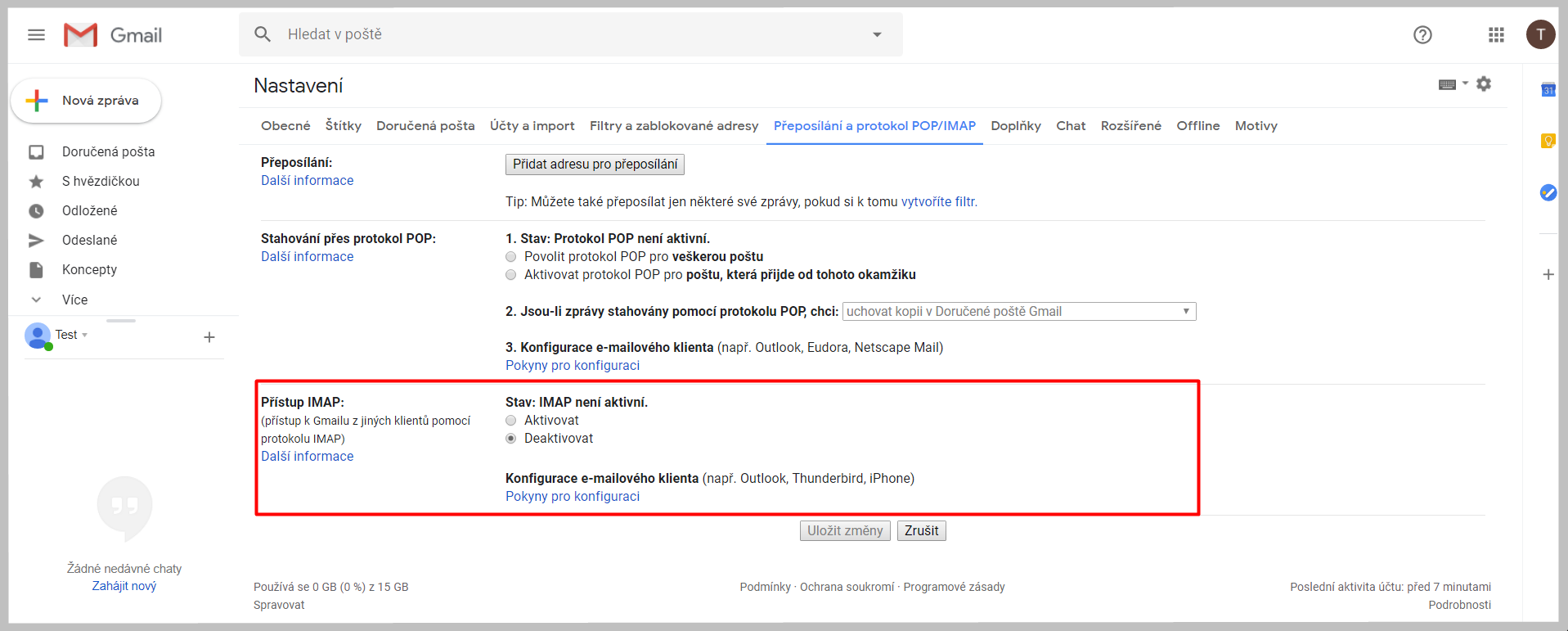Open Pokyny pro konfiguraci link for POP
The image size is (1568, 631).
pyautogui.click(x=573, y=366)
